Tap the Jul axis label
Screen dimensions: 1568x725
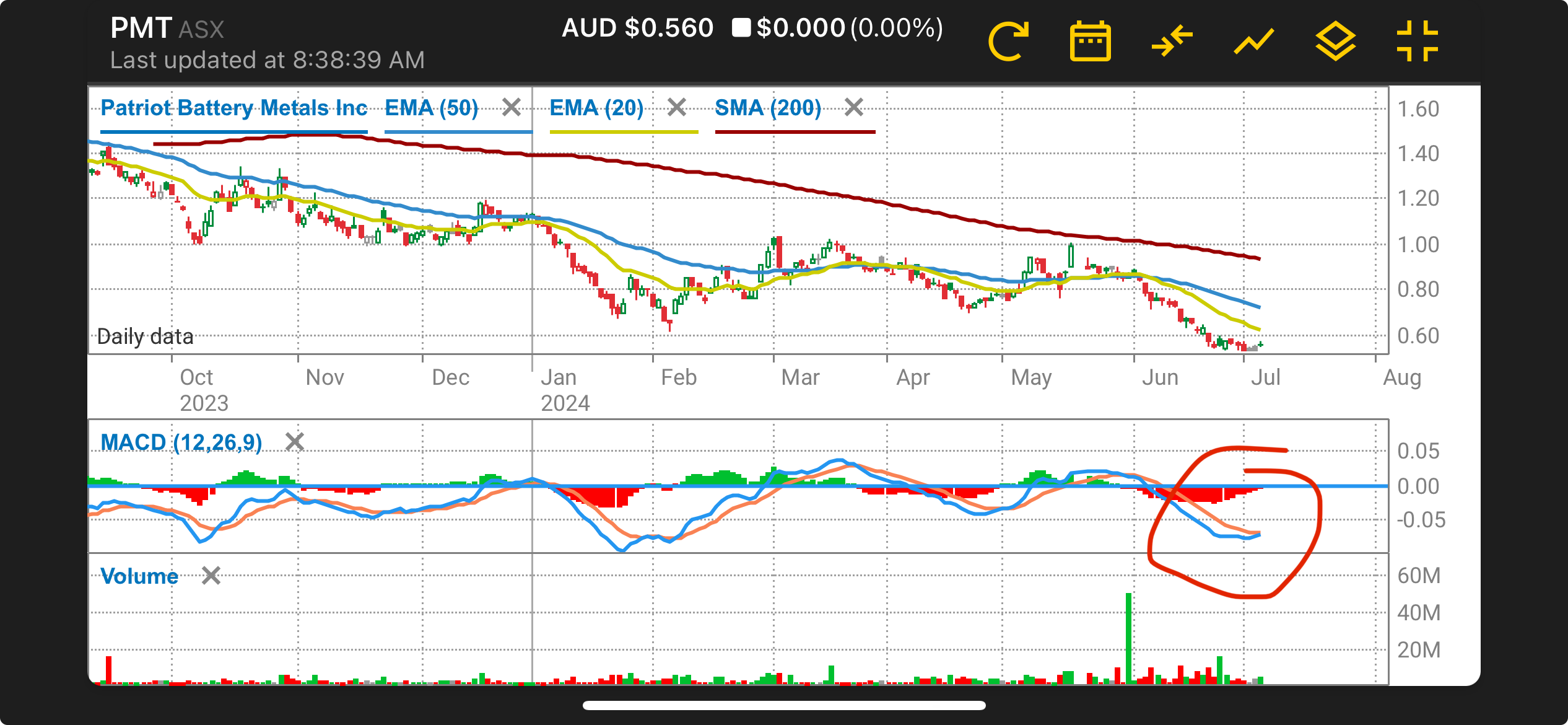(x=1266, y=377)
